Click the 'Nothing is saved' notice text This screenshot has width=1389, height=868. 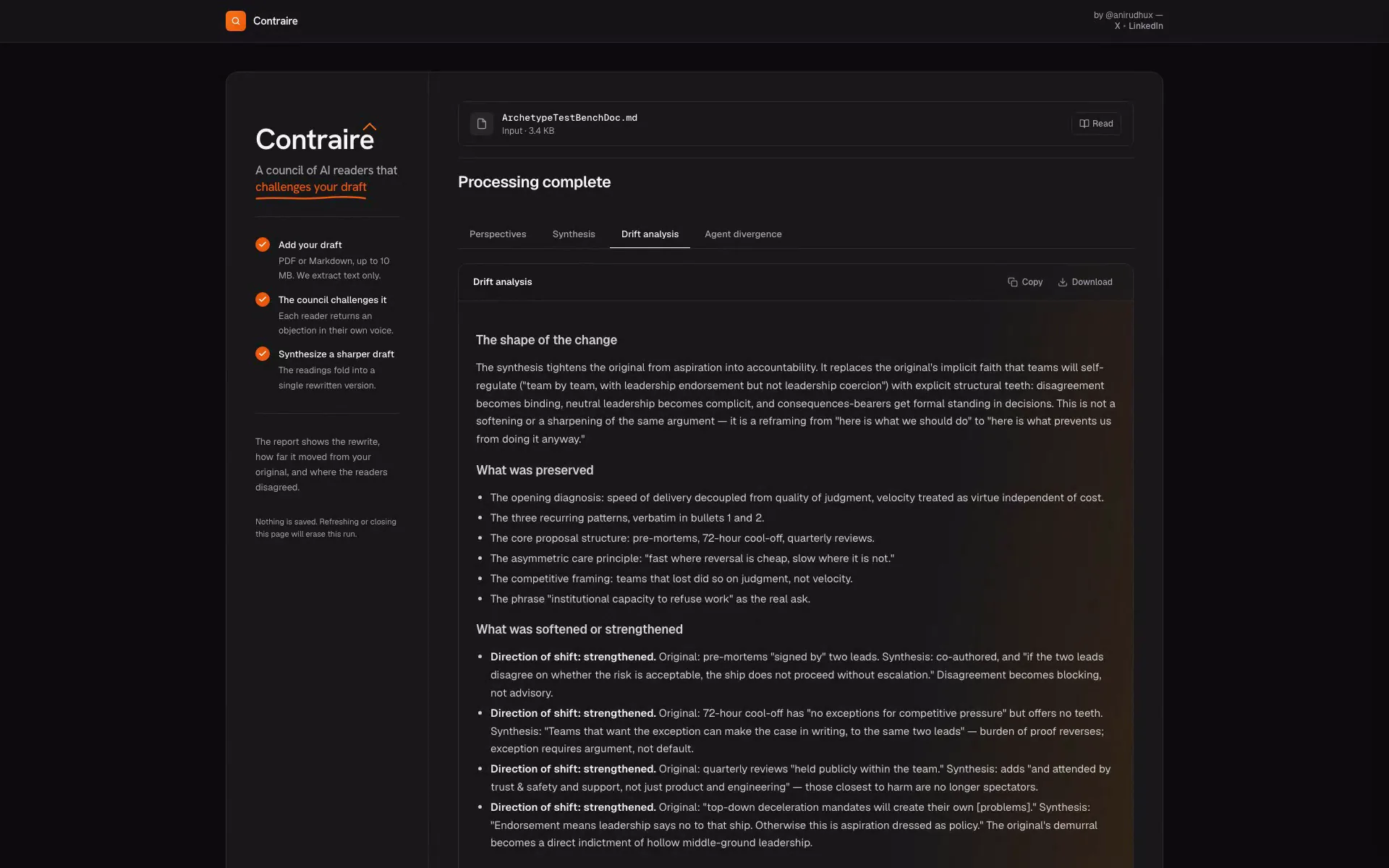pyautogui.click(x=326, y=528)
